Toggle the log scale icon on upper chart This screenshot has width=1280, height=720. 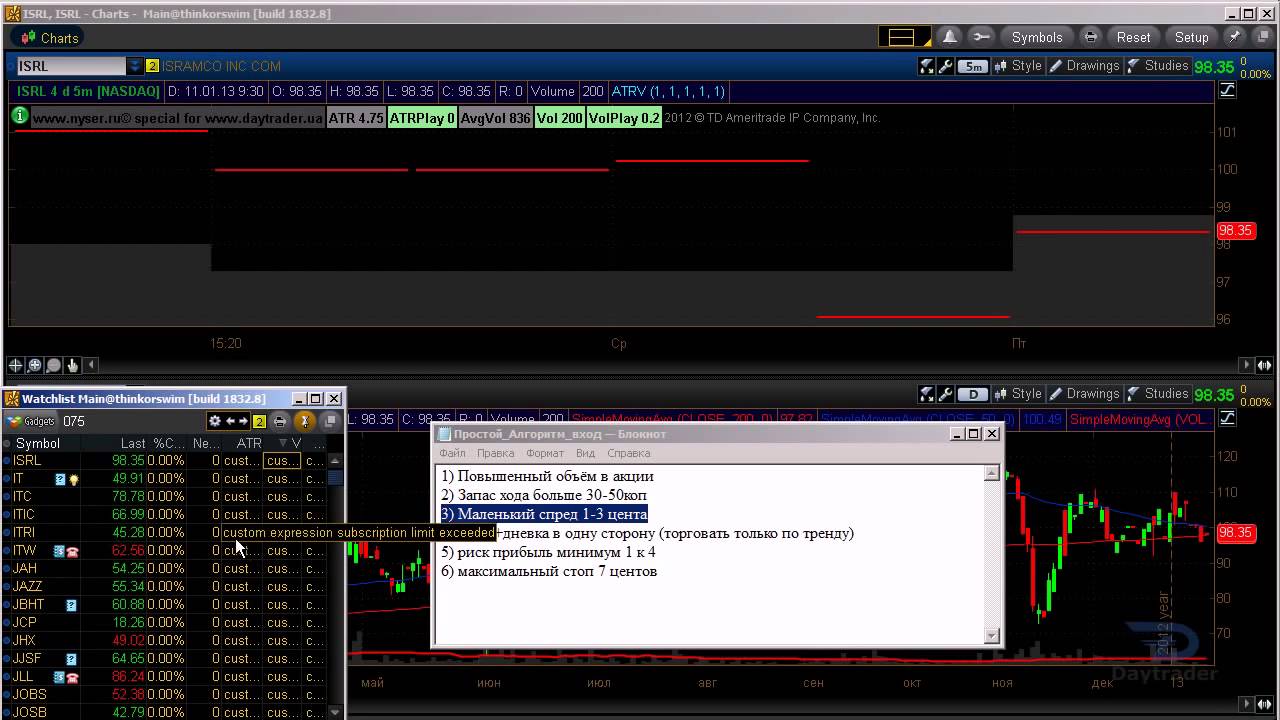(x=1227, y=90)
